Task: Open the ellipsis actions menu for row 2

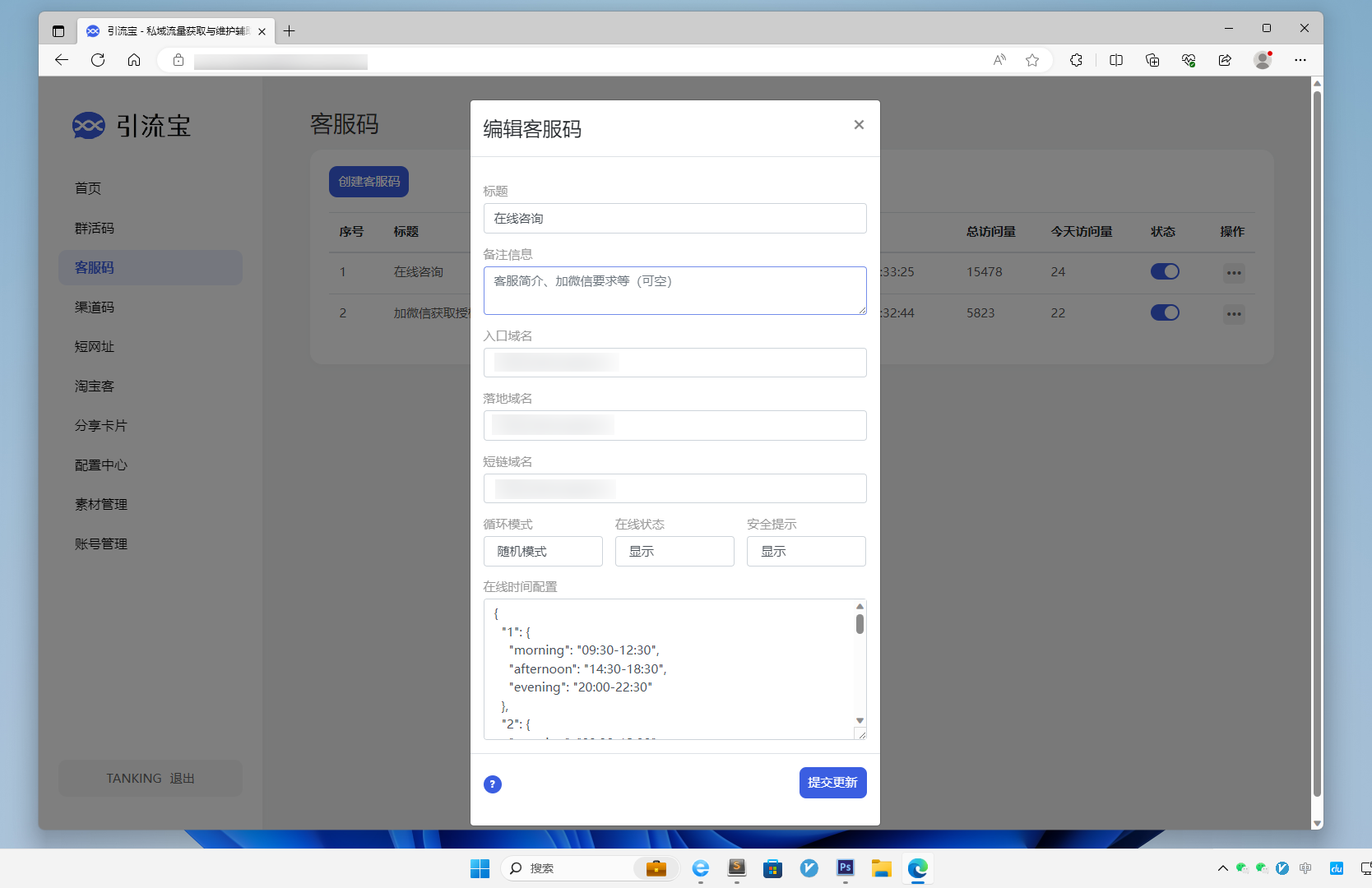Action: [1233, 313]
